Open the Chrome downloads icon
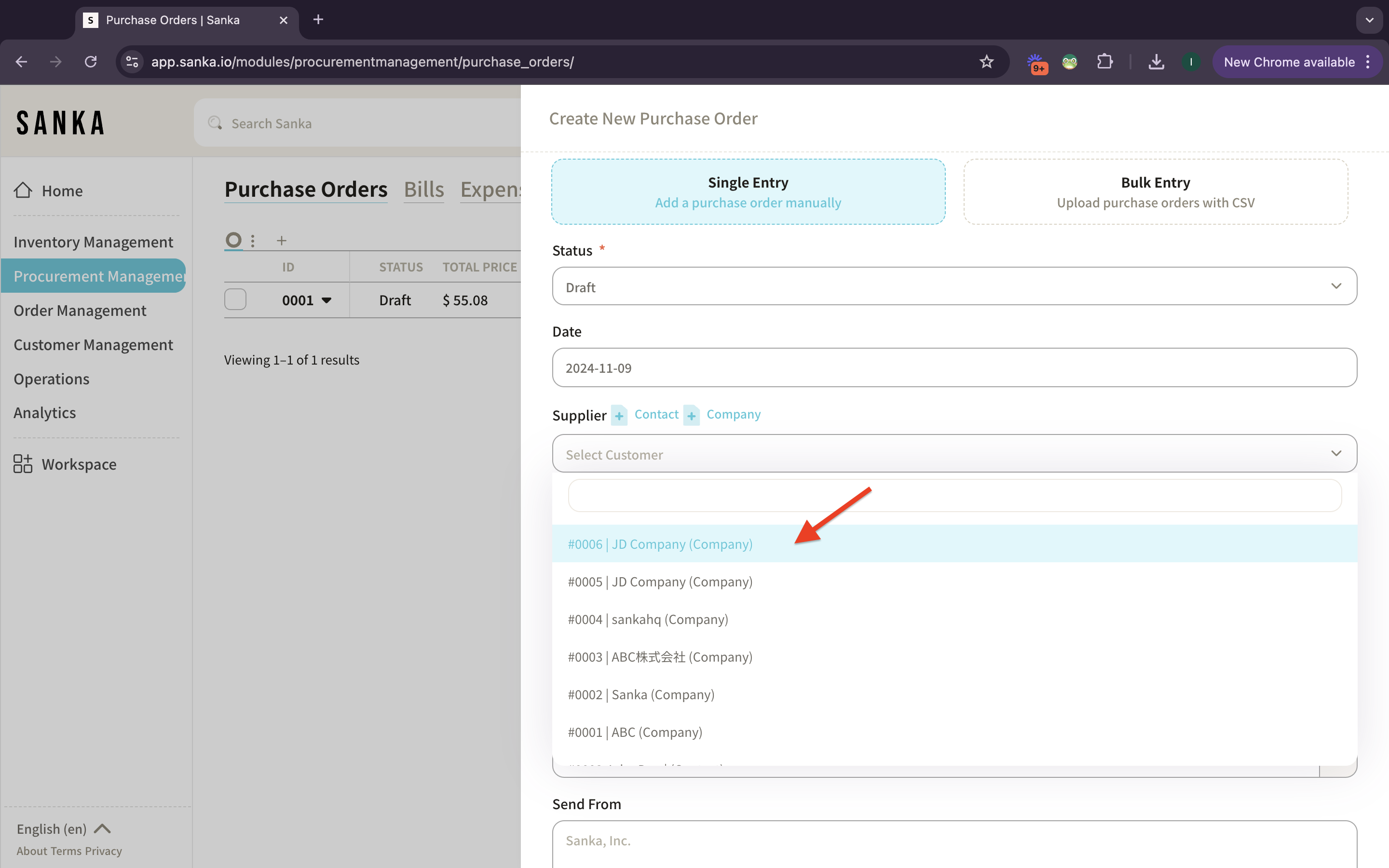 pos(1156,62)
